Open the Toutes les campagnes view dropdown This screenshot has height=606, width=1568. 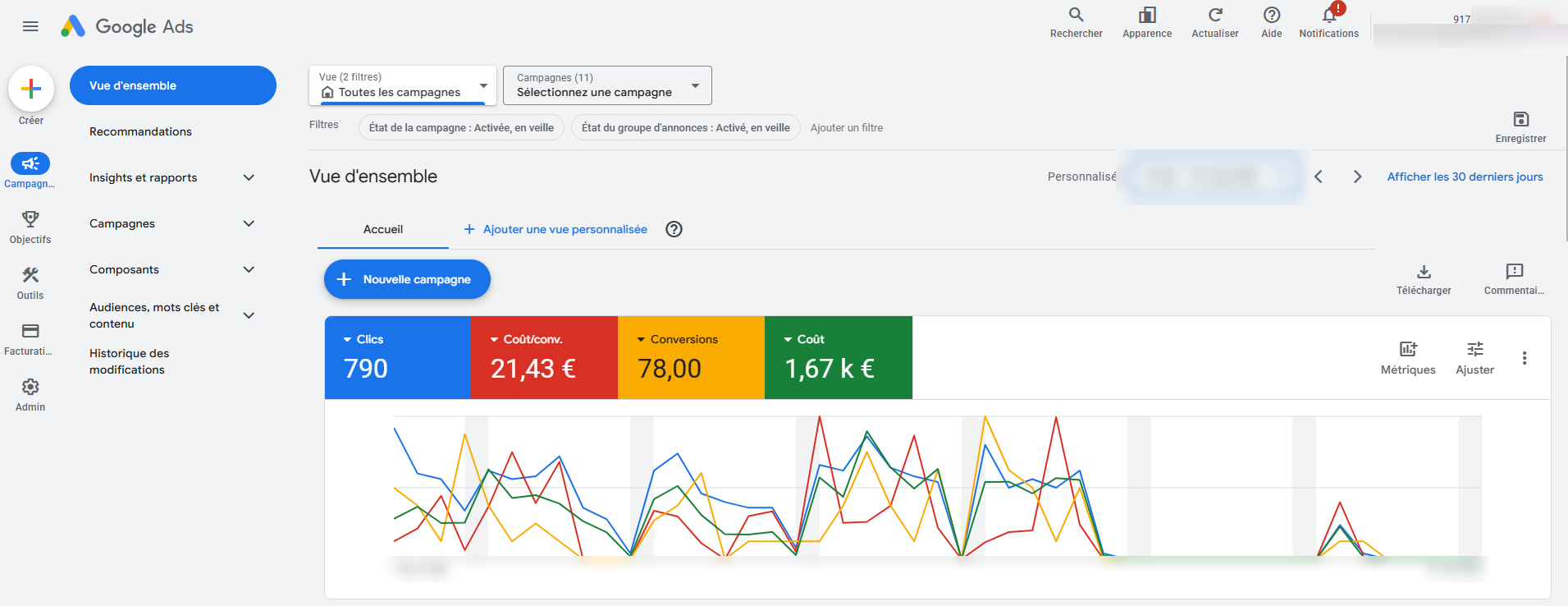403,85
